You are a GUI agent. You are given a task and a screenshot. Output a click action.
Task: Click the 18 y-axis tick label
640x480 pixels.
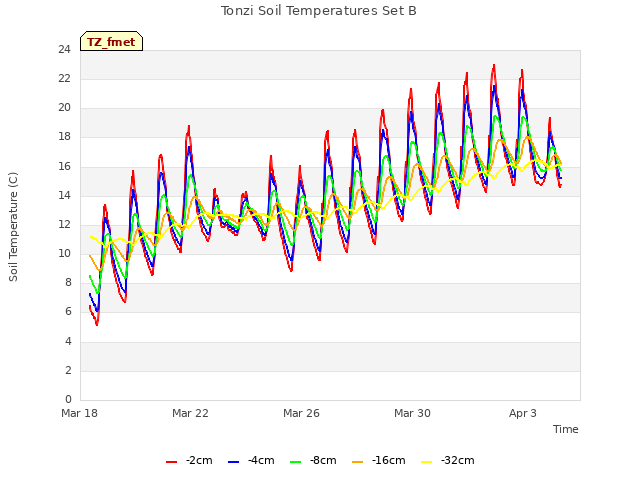tap(64, 137)
